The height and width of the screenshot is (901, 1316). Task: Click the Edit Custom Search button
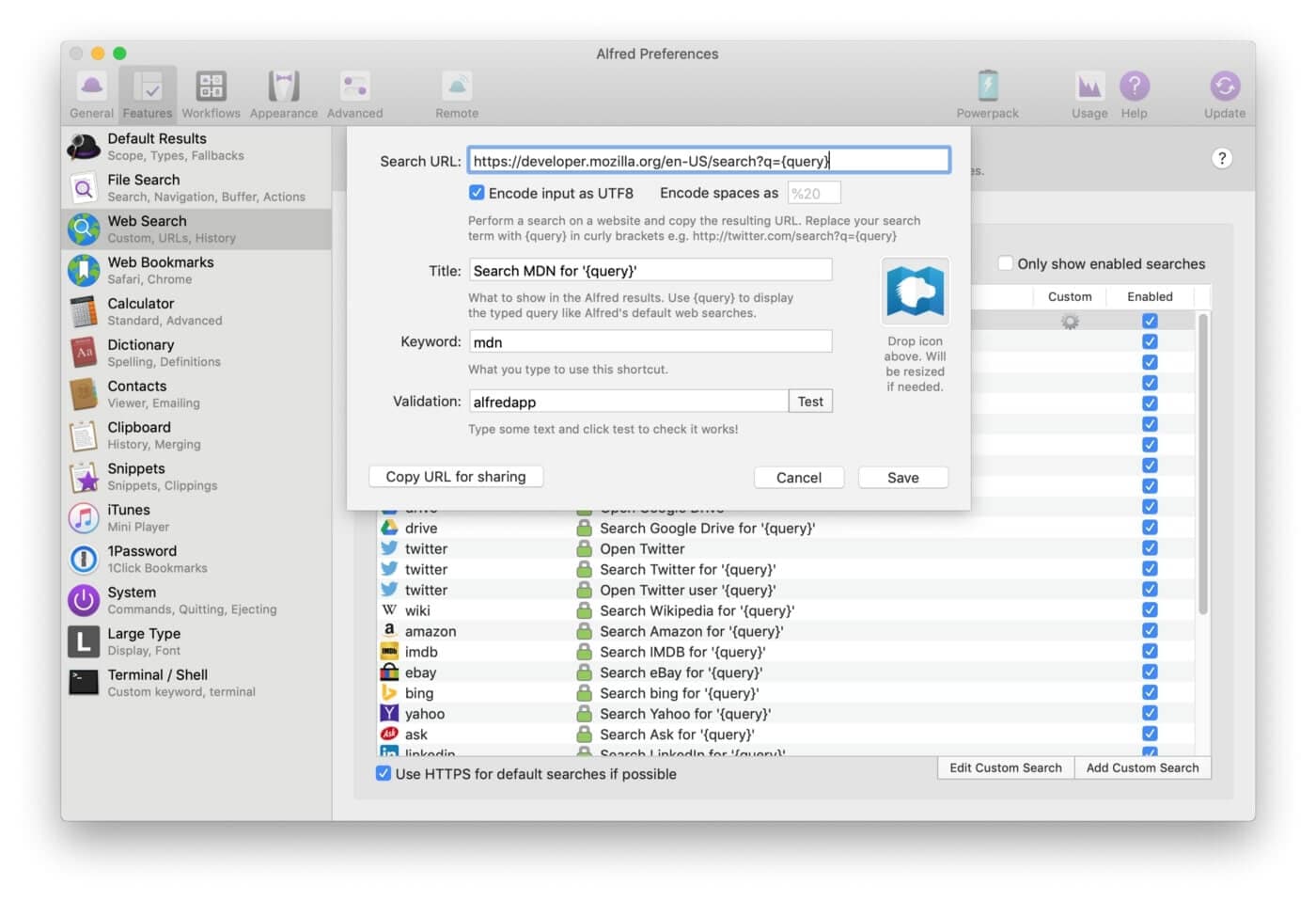(x=1006, y=767)
